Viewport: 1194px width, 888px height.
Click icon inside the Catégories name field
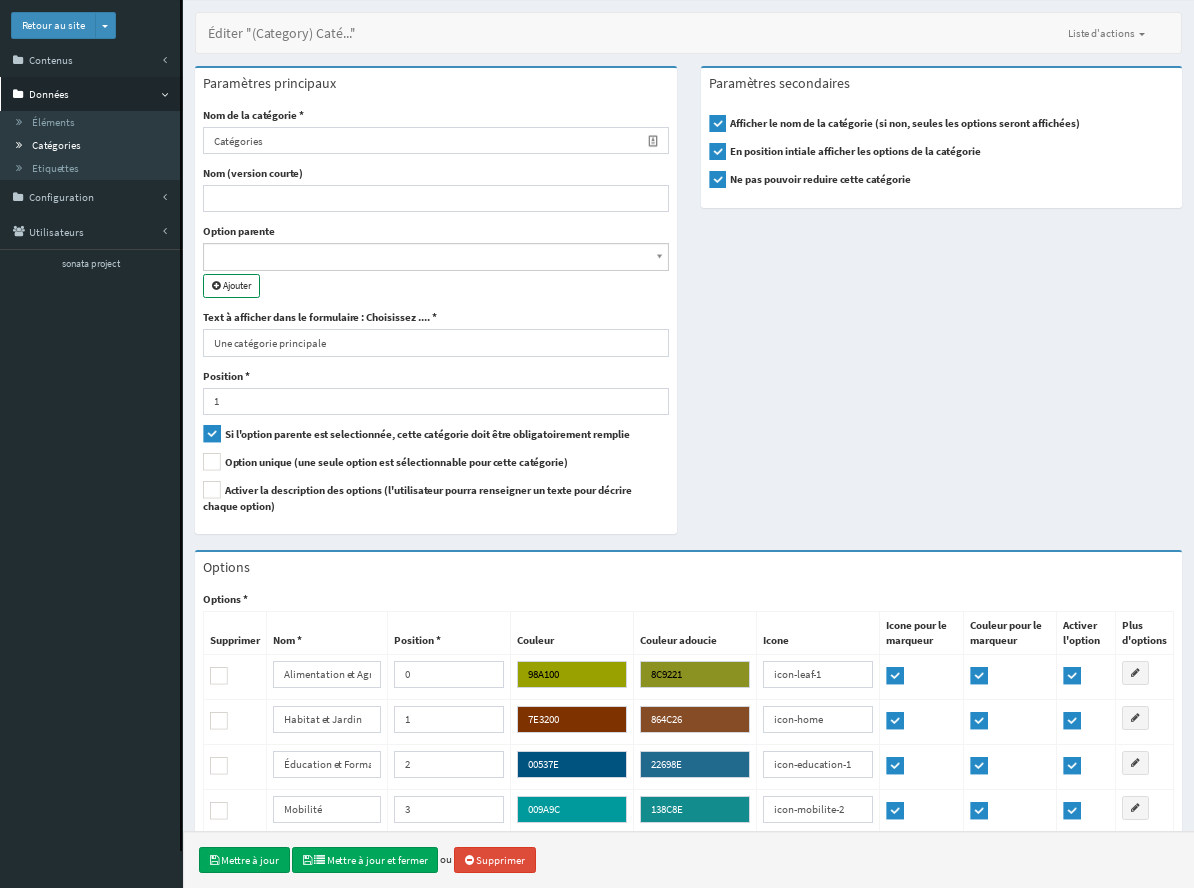tap(653, 141)
